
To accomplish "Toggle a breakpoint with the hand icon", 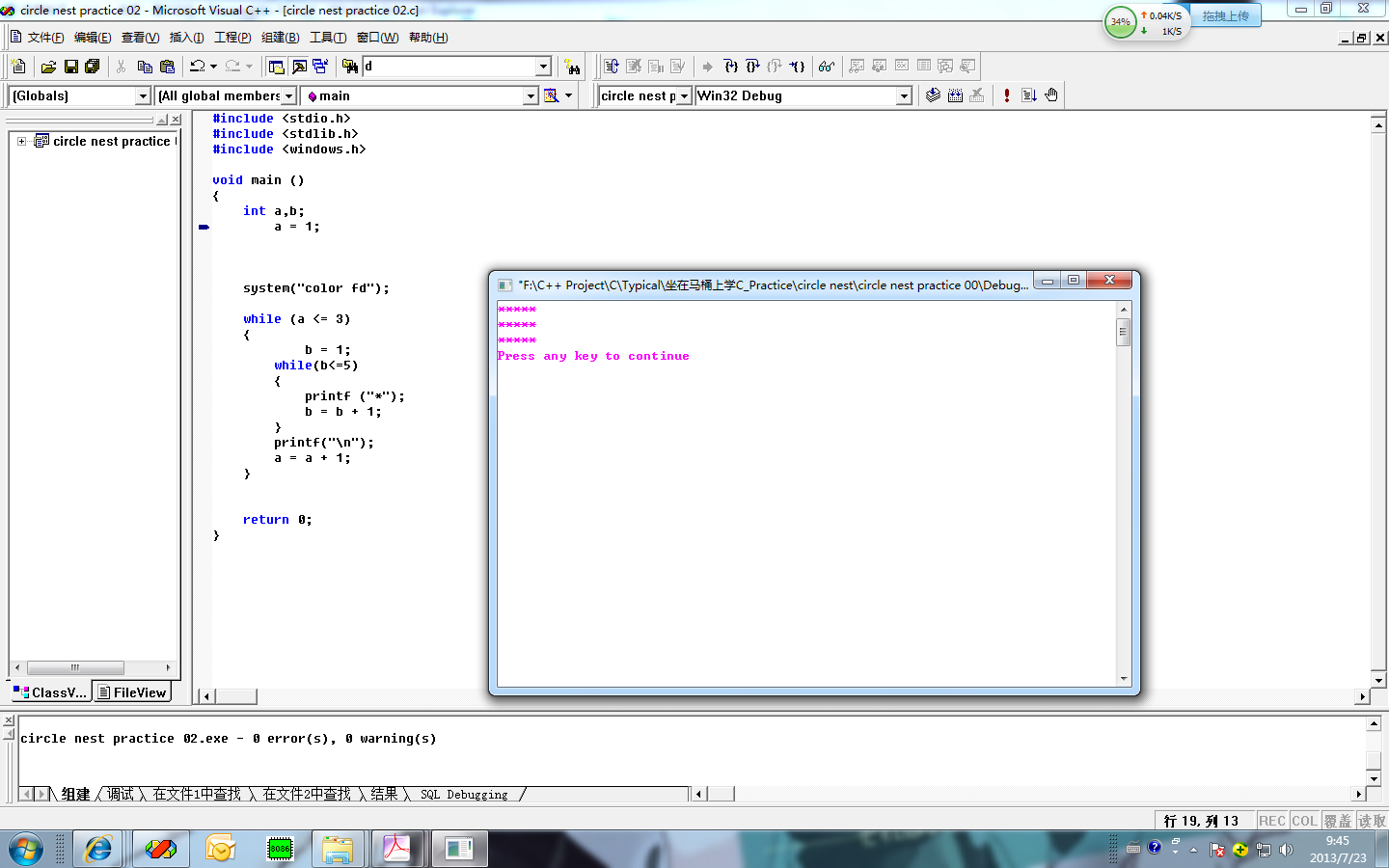I will 1051,95.
